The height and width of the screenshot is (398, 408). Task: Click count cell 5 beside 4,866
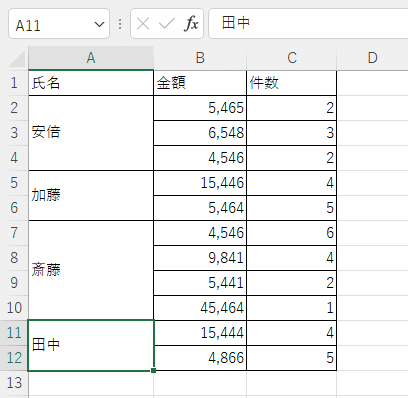(x=292, y=358)
